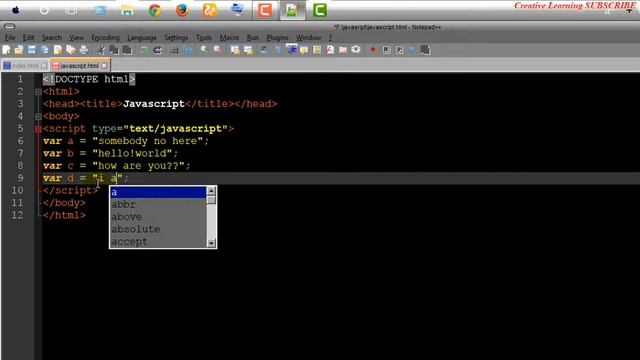Switch to the index.html tab
Viewport: 640px width, 360px height.
25,65
